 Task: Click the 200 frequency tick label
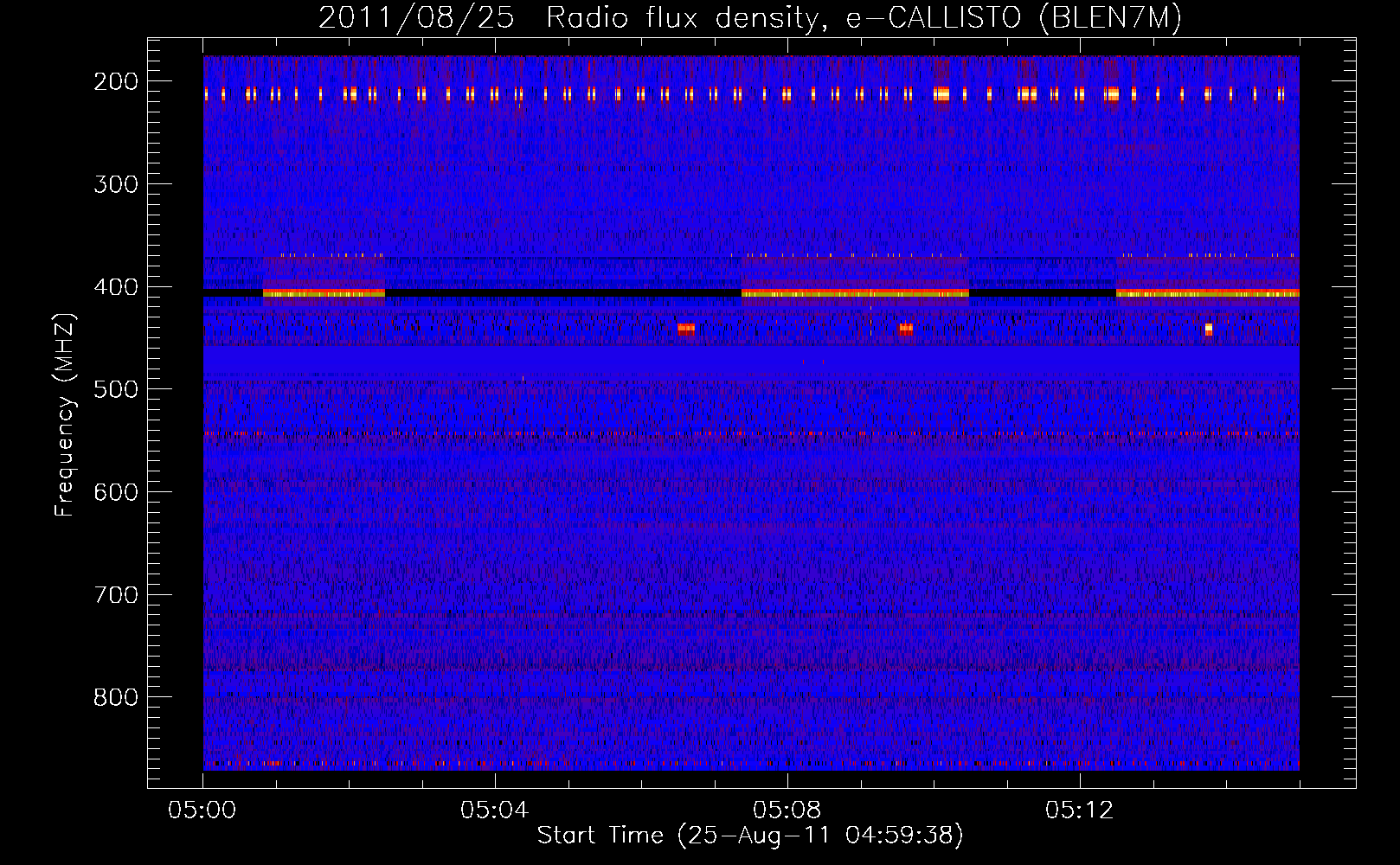[116, 81]
